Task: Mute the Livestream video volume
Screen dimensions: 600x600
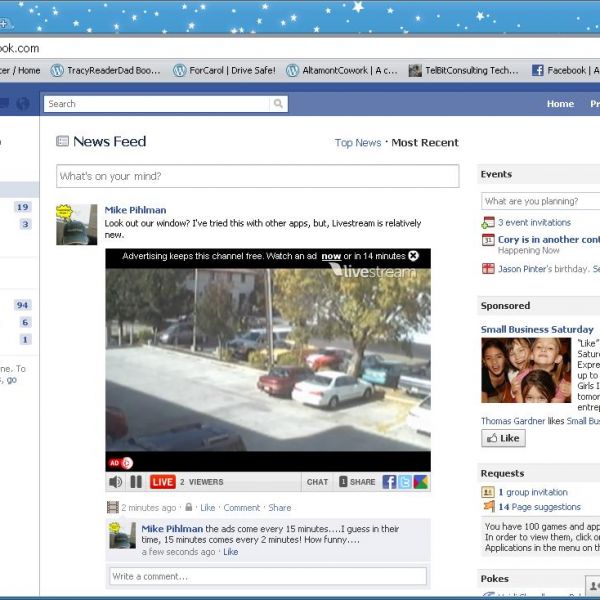Action: (117, 482)
